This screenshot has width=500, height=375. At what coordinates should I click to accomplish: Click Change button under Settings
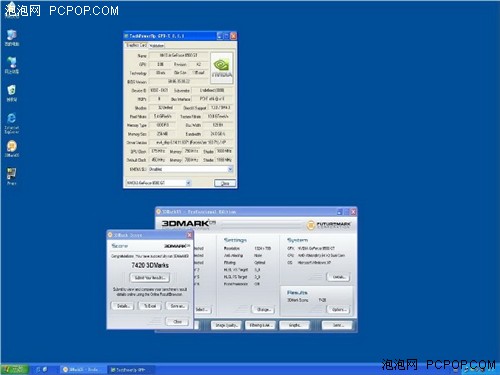[263, 310]
